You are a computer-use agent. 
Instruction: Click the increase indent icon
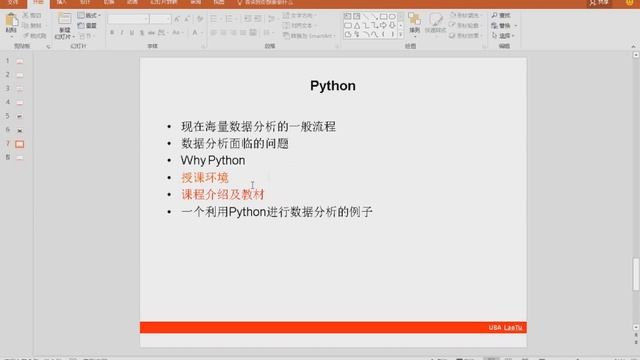tap(258, 19)
